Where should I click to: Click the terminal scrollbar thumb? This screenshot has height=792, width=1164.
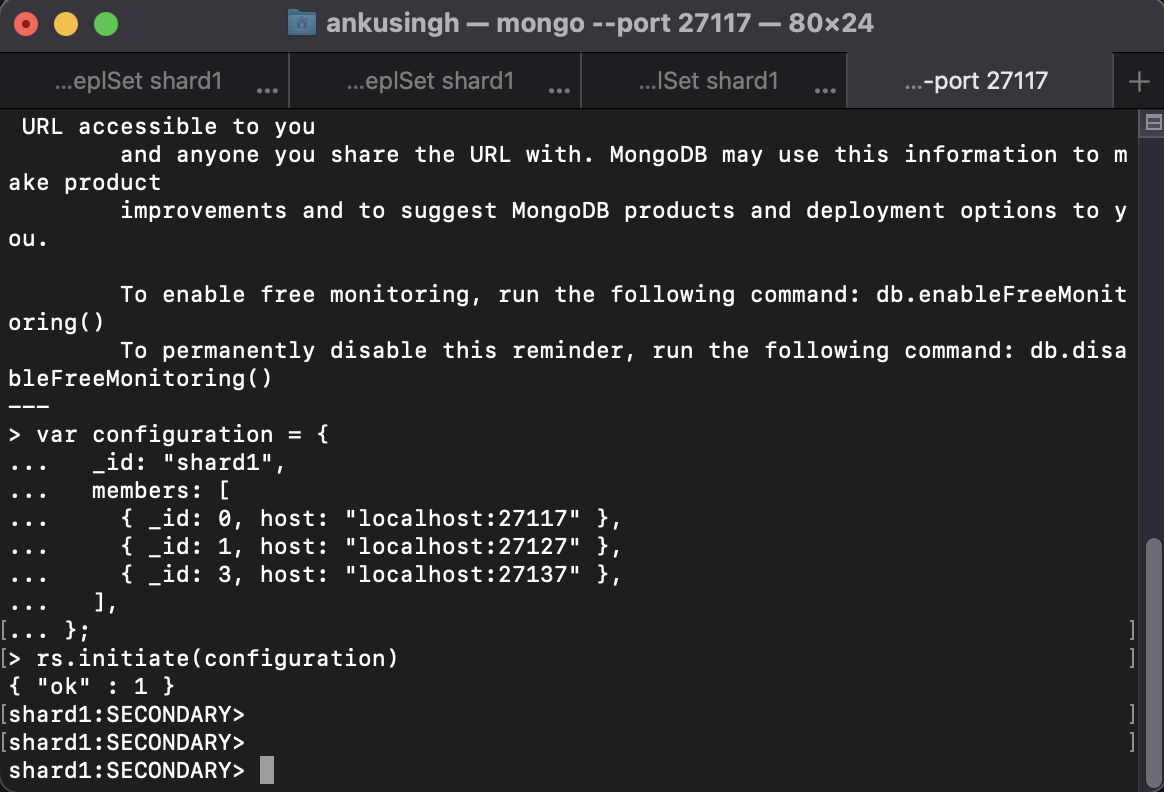click(x=1153, y=660)
